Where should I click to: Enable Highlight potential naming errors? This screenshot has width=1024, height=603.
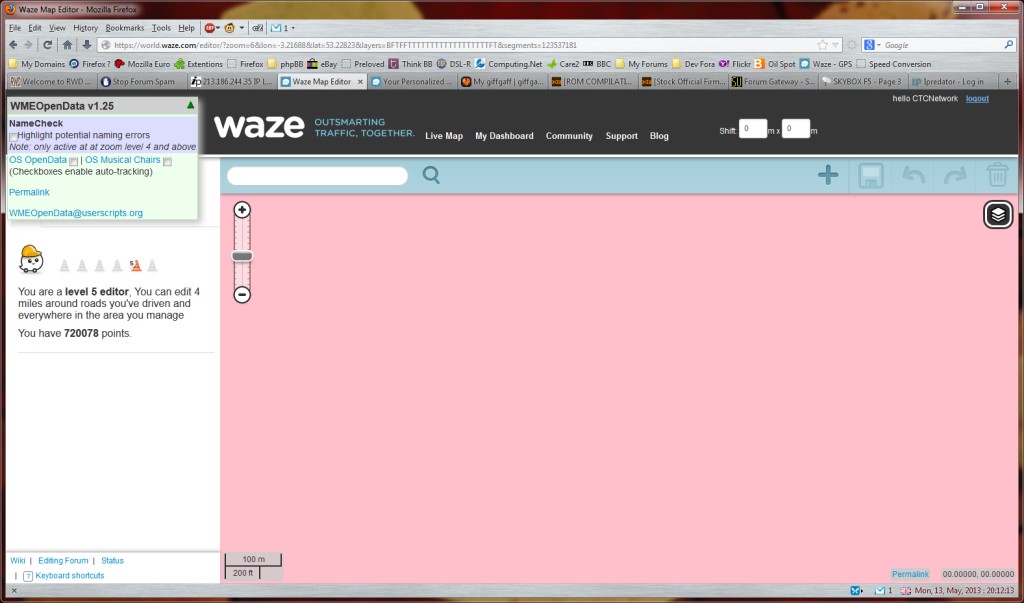(x=13, y=135)
